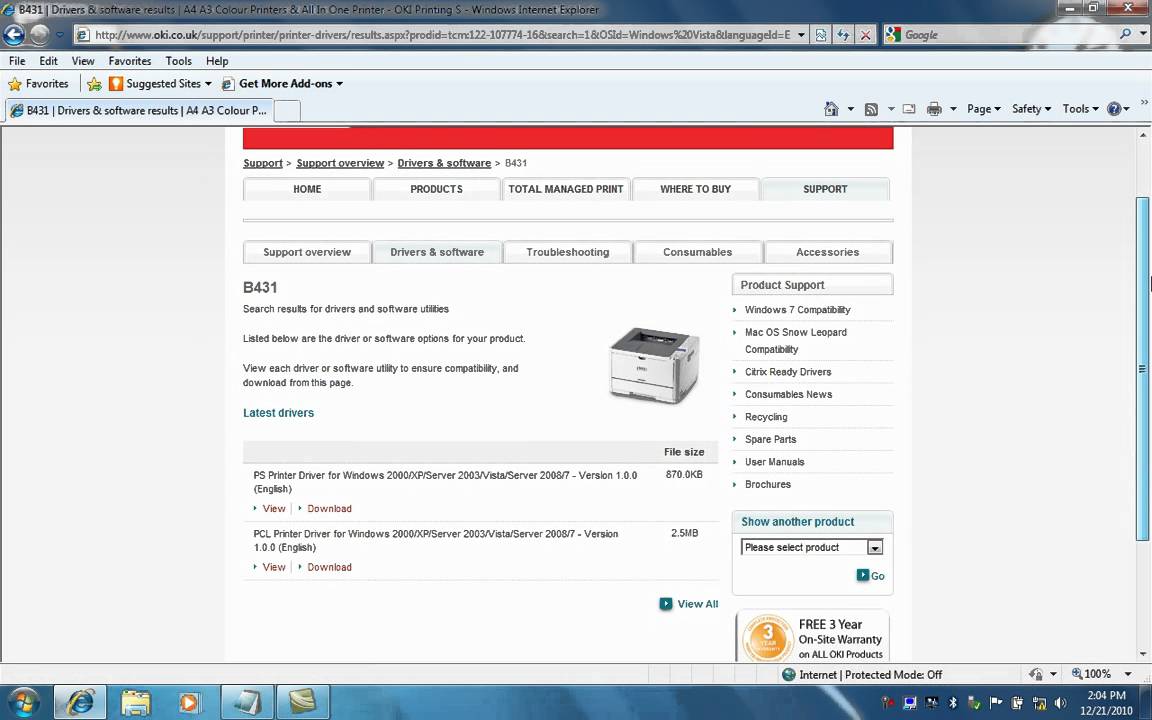Open the Safety menu dropdown
Screen dimensions: 1152x720
pos(1032,109)
